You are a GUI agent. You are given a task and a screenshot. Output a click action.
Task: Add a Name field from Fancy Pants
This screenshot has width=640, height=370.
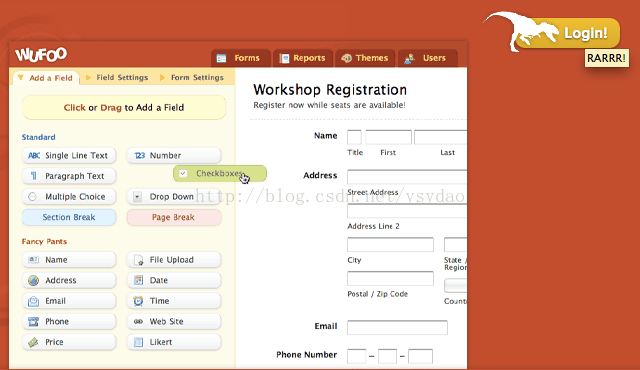(69, 260)
